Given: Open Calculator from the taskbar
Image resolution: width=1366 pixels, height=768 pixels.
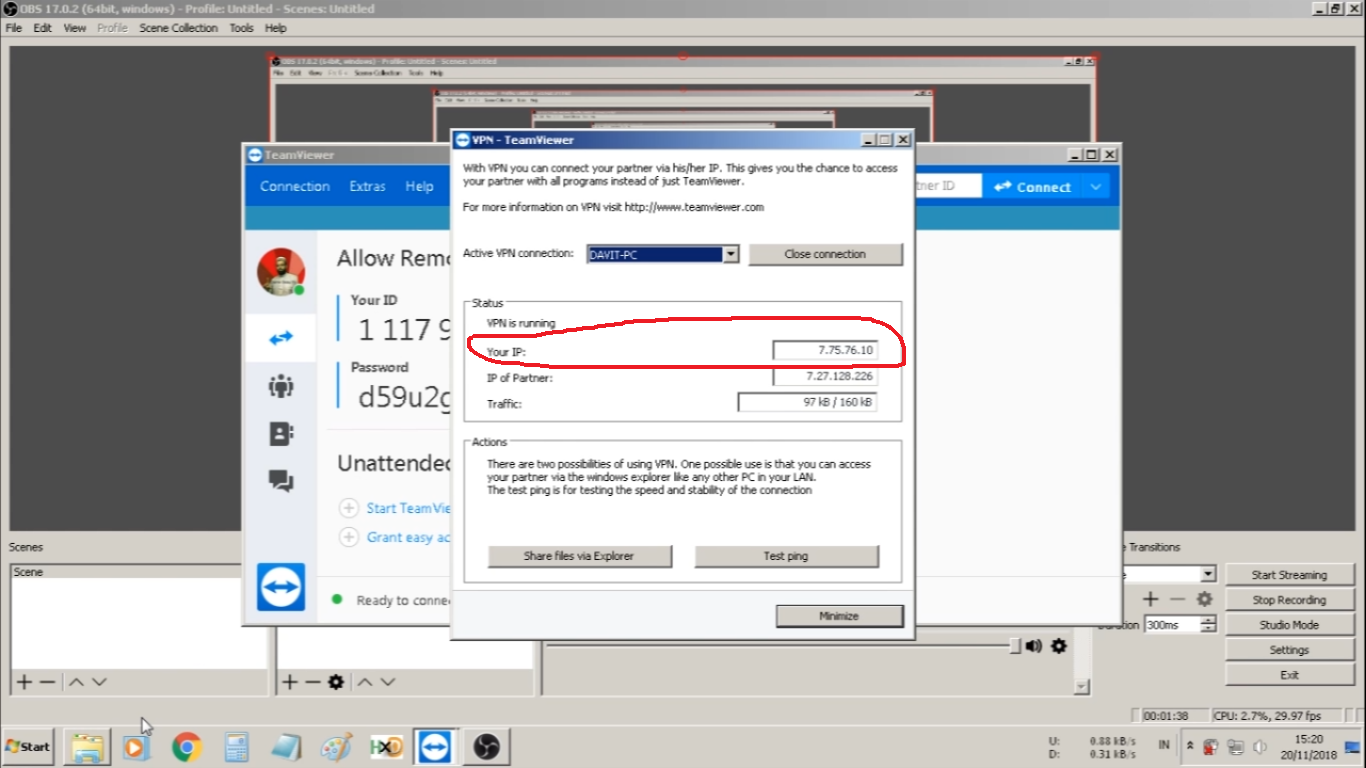Looking at the screenshot, I should pos(236,747).
